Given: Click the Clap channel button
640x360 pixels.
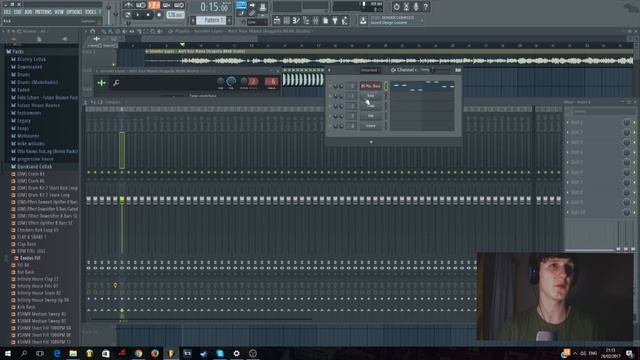Looking at the screenshot, I should click(x=371, y=106).
